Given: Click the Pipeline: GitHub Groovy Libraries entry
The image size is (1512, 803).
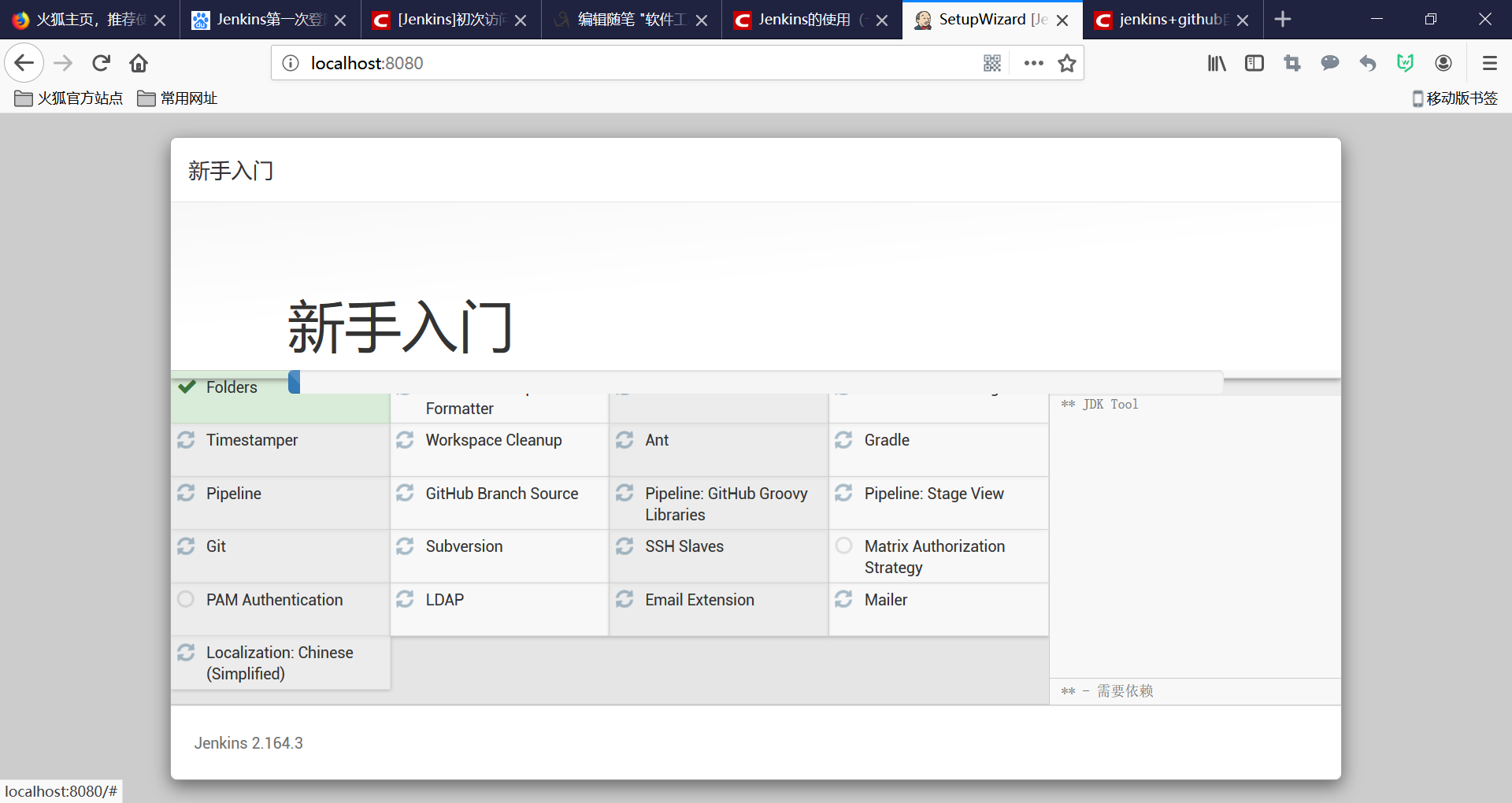Looking at the screenshot, I should click(719, 503).
